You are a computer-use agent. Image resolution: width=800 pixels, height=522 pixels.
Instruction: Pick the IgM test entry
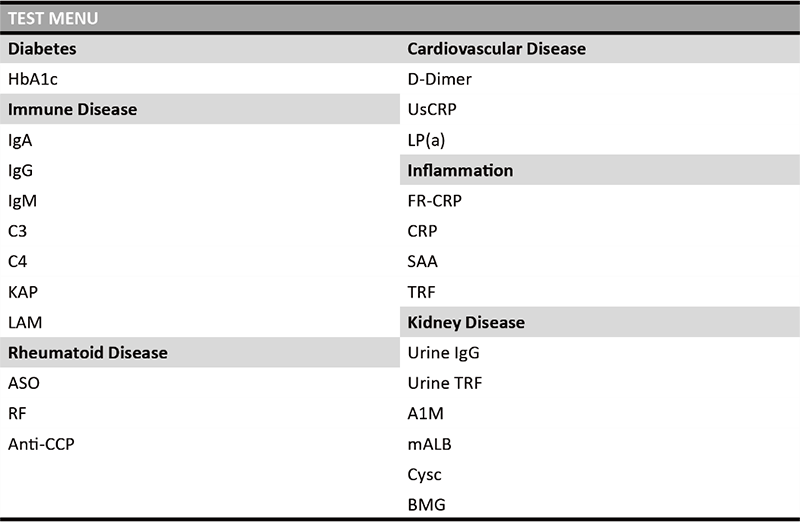pos(22,201)
